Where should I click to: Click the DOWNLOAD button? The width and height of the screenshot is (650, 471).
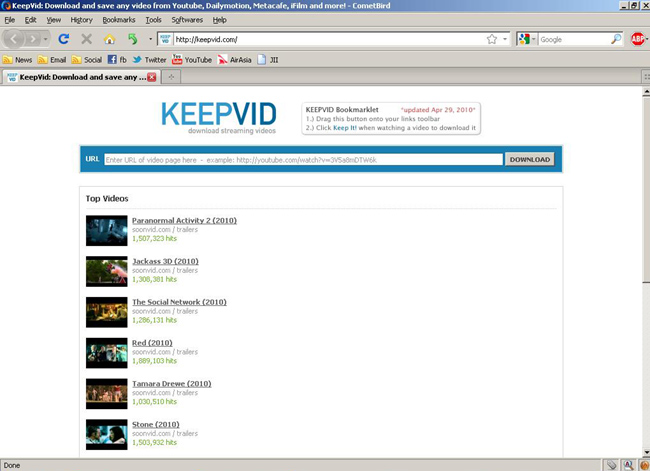529,160
